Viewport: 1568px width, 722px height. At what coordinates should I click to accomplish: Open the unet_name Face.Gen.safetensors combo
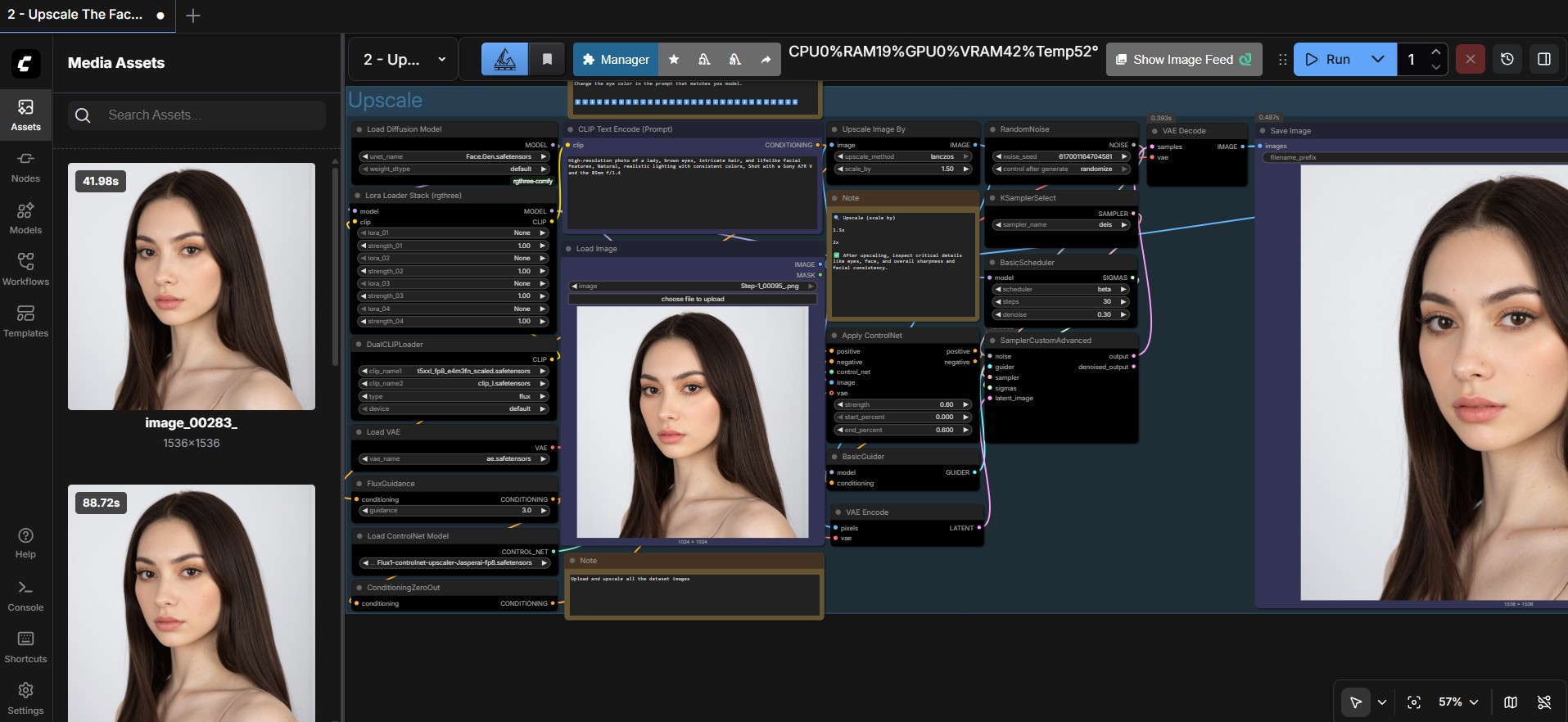pyautogui.click(x=454, y=156)
